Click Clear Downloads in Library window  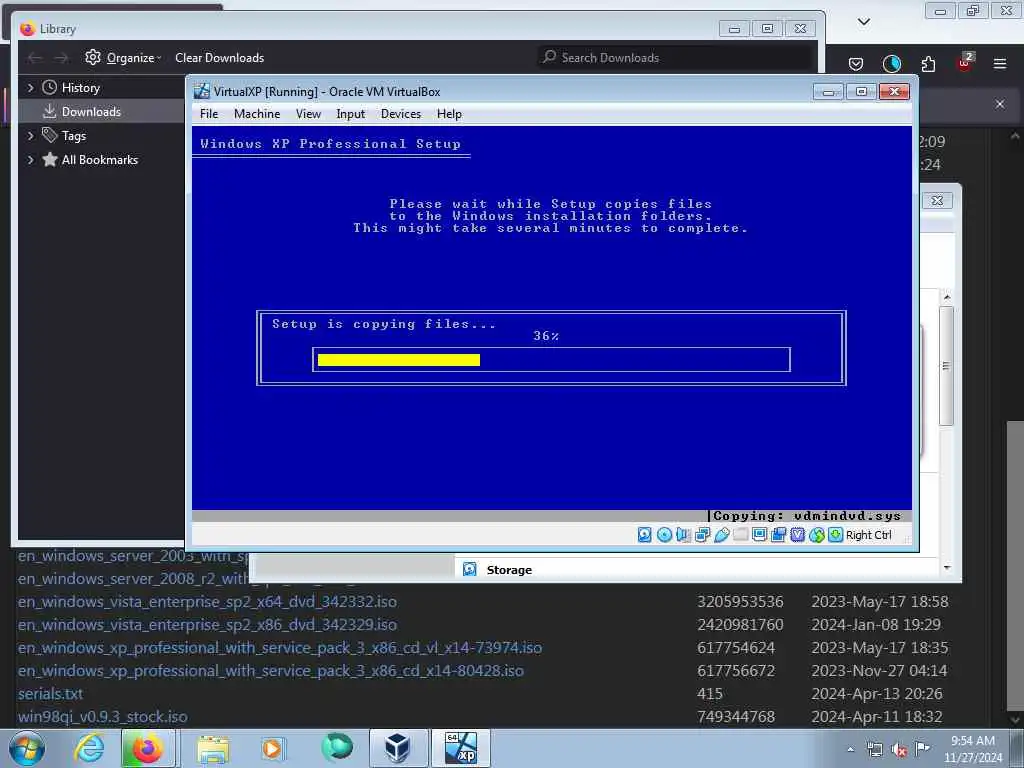click(219, 57)
